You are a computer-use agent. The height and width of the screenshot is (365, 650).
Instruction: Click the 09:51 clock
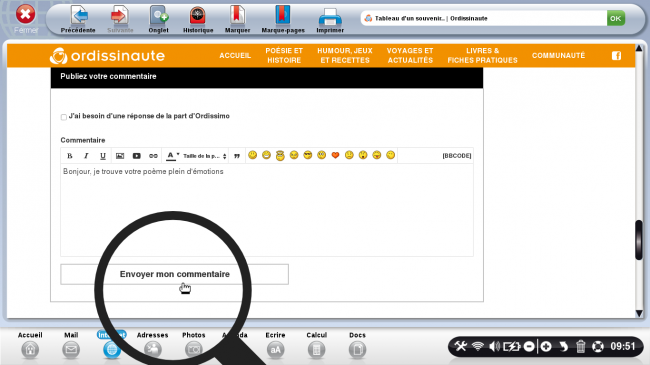click(x=623, y=346)
